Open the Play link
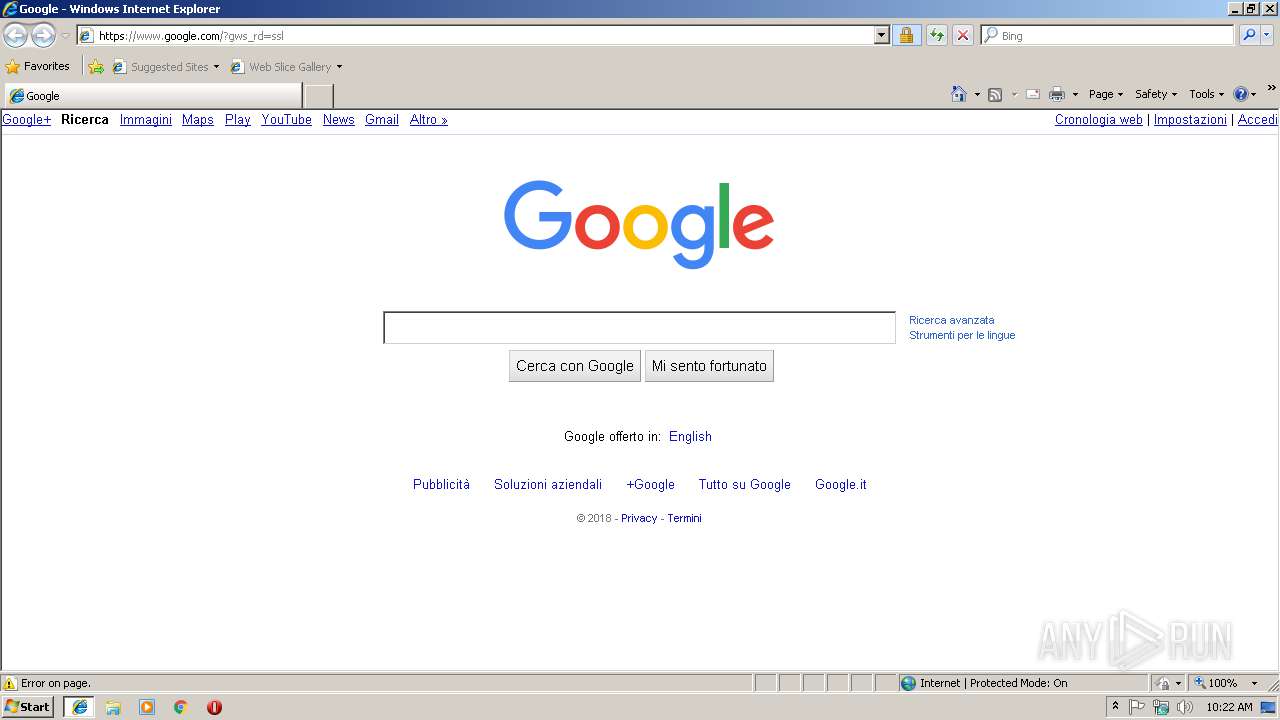Image resolution: width=1280 pixels, height=720 pixels. (238, 120)
